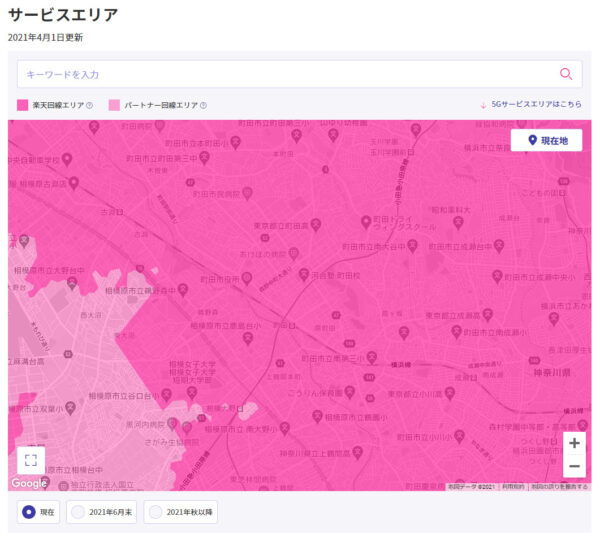Click the 相模原市立鵜野森中 school pin
This screenshot has height=538, width=600.
click(x=183, y=290)
